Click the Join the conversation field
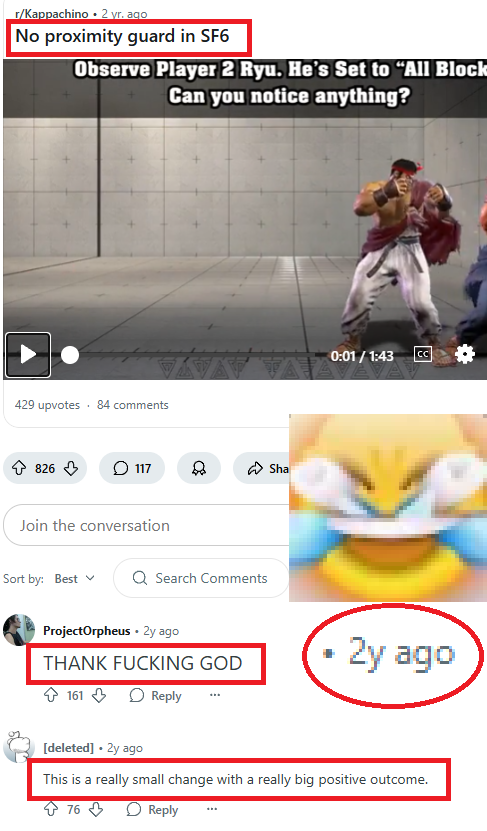The height and width of the screenshot is (831, 487). pyautogui.click(x=146, y=525)
